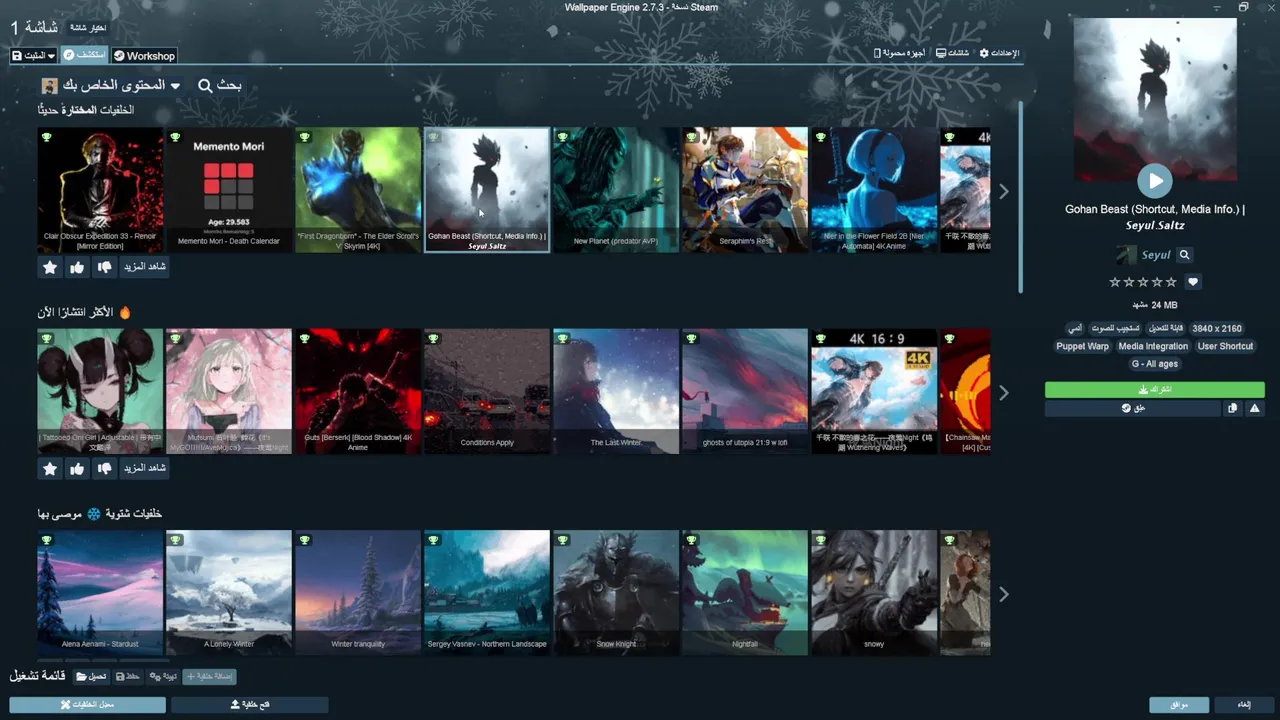Select 'Snow Knight' wallpaper thumbnail
Viewport: 1280px width, 720px height.
click(x=616, y=593)
